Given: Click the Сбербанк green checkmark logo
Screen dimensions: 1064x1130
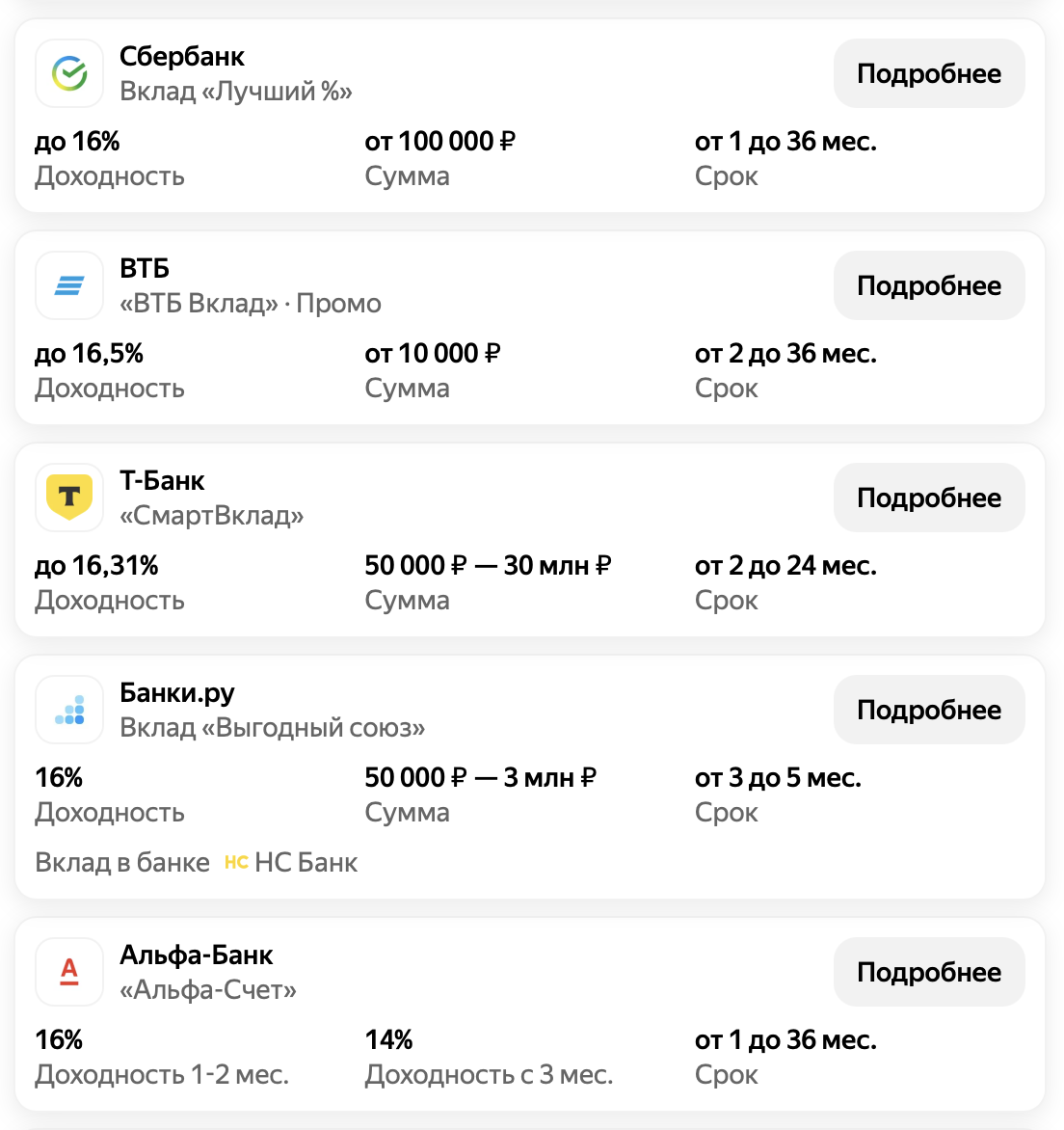Looking at the screenshot, I should (69, 73).
